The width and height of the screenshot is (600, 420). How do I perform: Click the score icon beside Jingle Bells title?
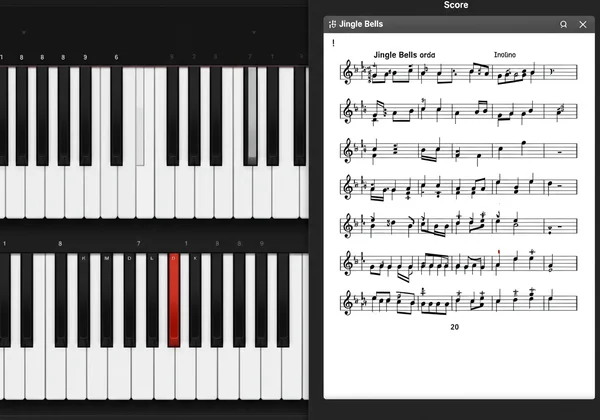pos(332,24)
